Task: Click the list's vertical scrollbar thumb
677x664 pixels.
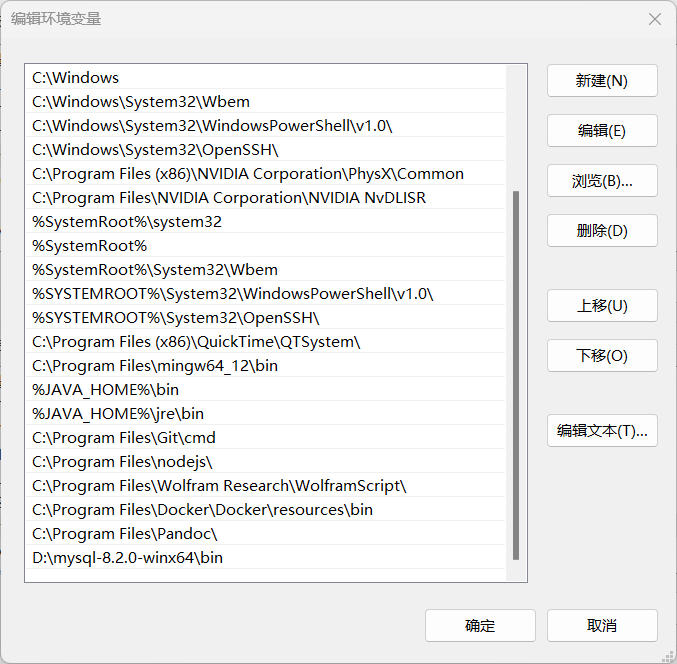Action: (516, 375)
